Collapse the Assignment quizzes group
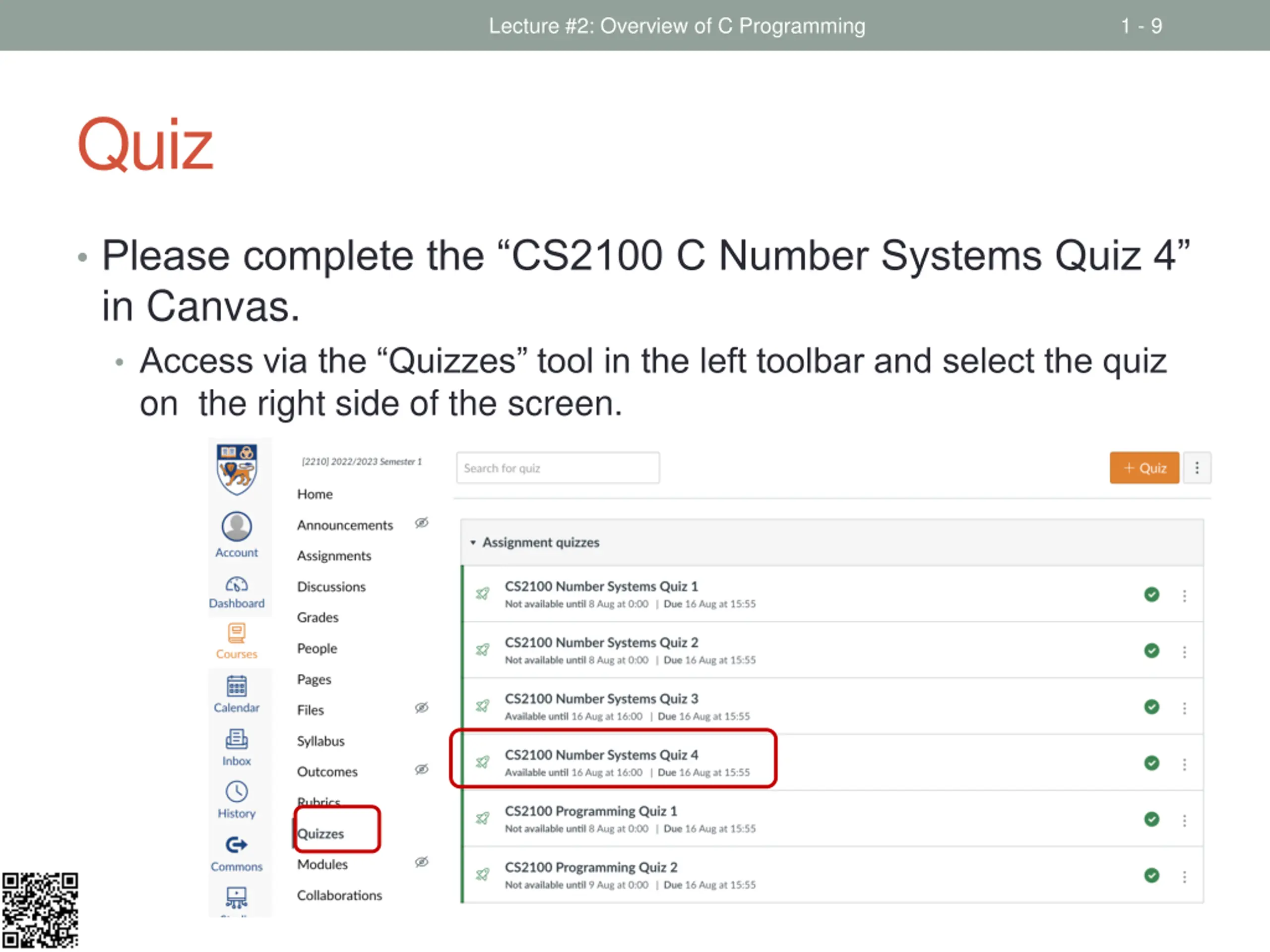The image size is (1270, 952). [x=473, y=543]
